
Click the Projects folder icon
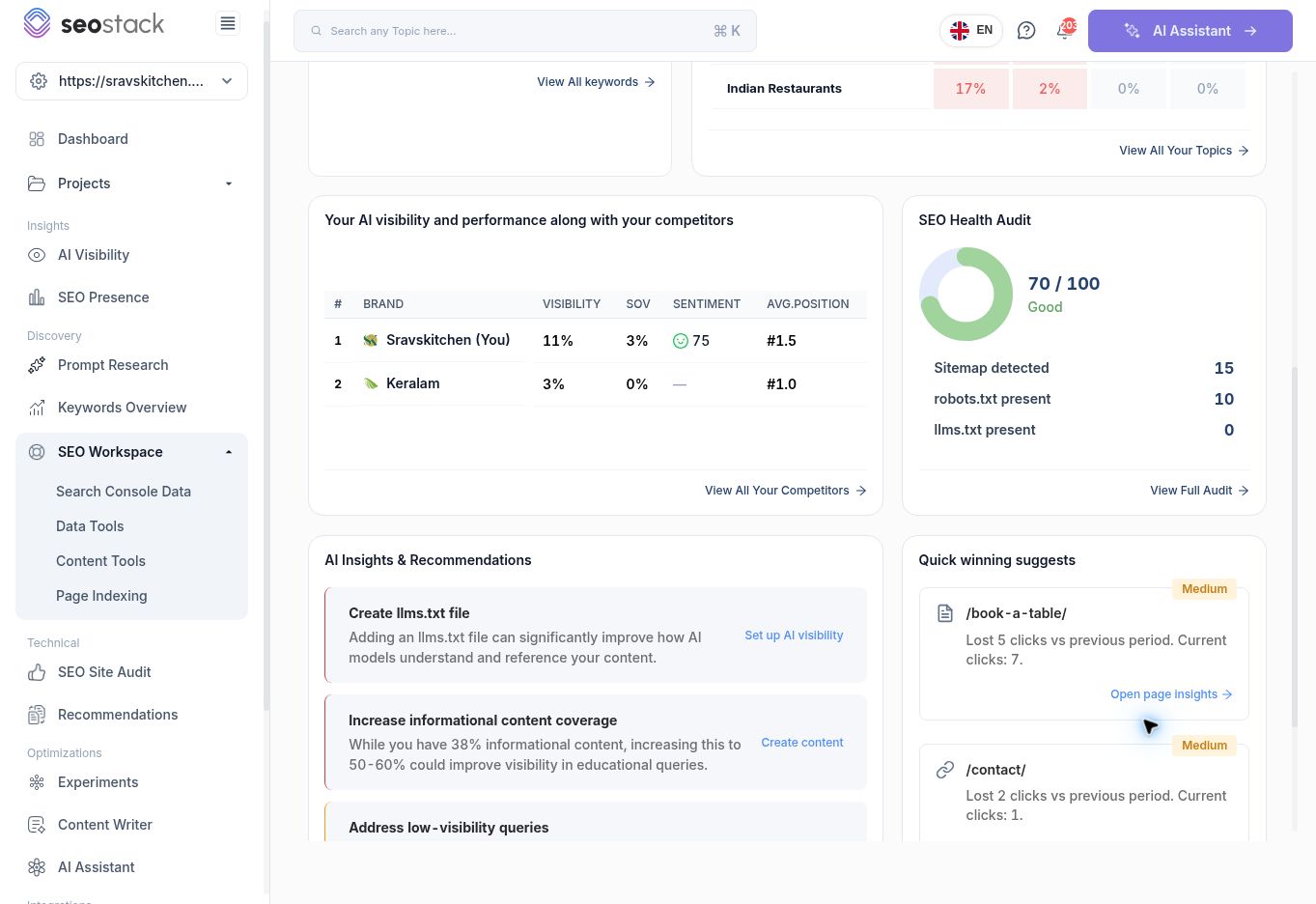pyautogui.click(x=37, y=184)
